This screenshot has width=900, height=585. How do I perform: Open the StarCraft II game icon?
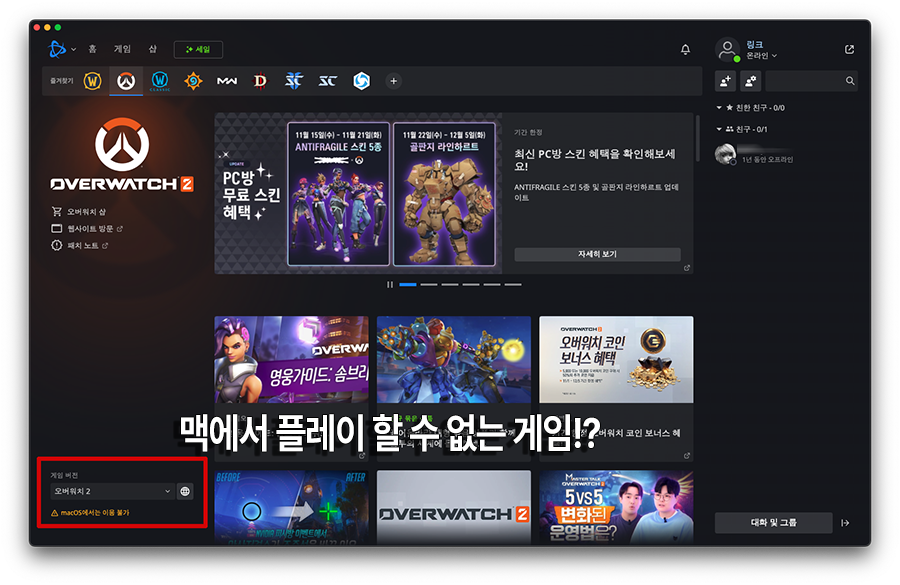[293, 81]
